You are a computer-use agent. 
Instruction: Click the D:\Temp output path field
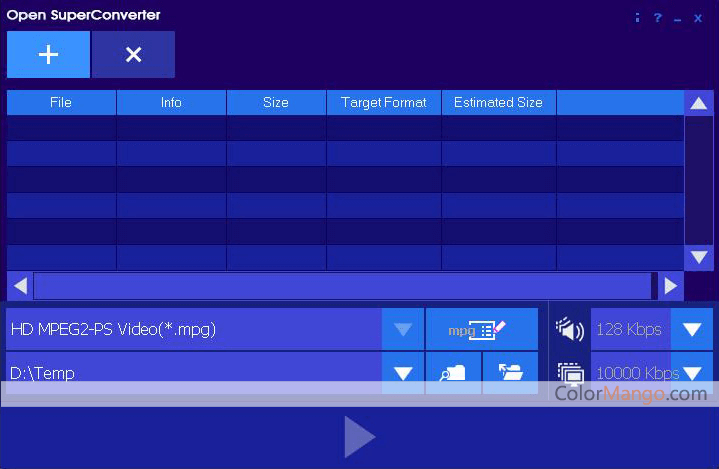point(194,373)
